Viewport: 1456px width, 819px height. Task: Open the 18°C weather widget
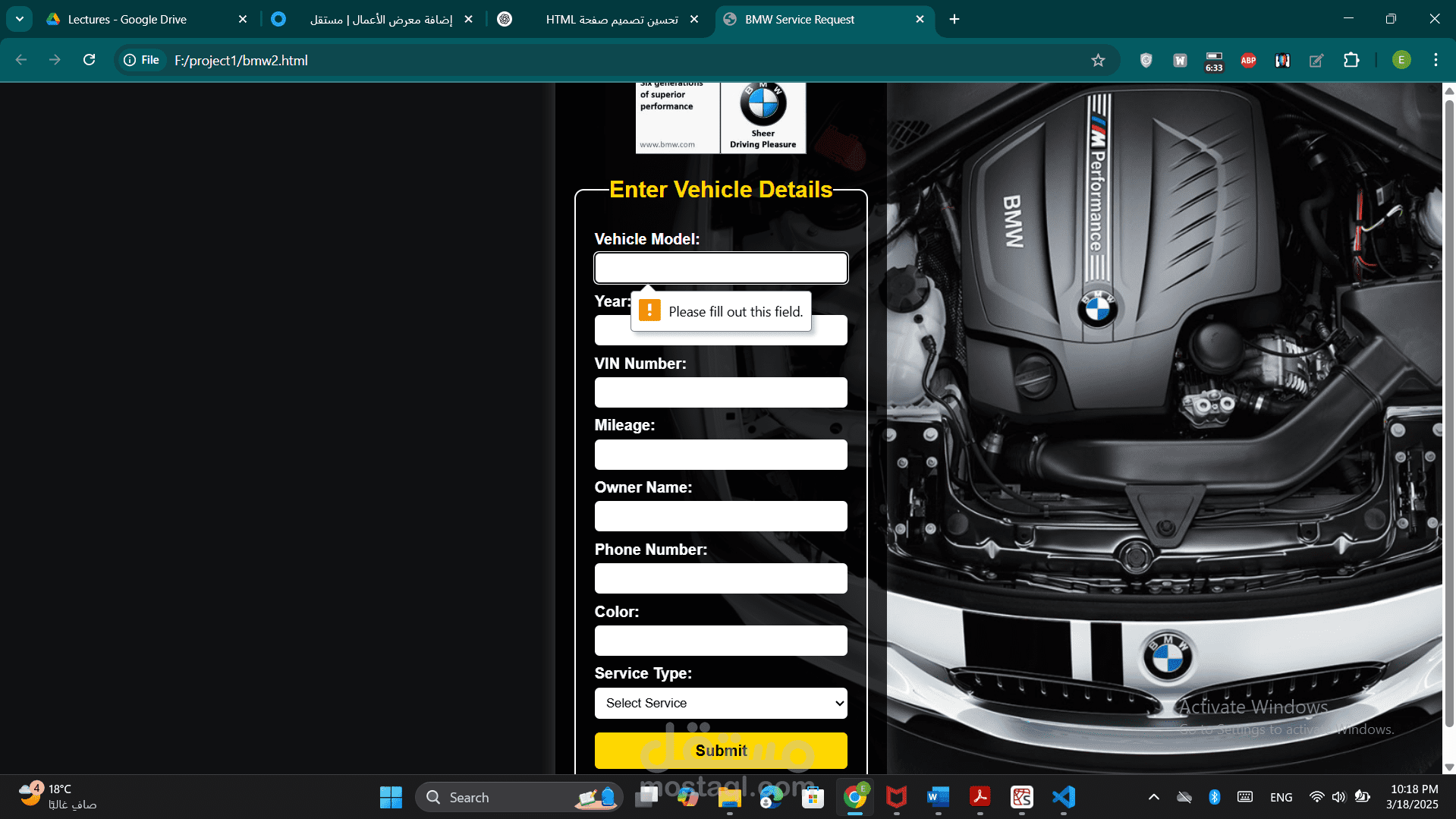coord(58,797)
